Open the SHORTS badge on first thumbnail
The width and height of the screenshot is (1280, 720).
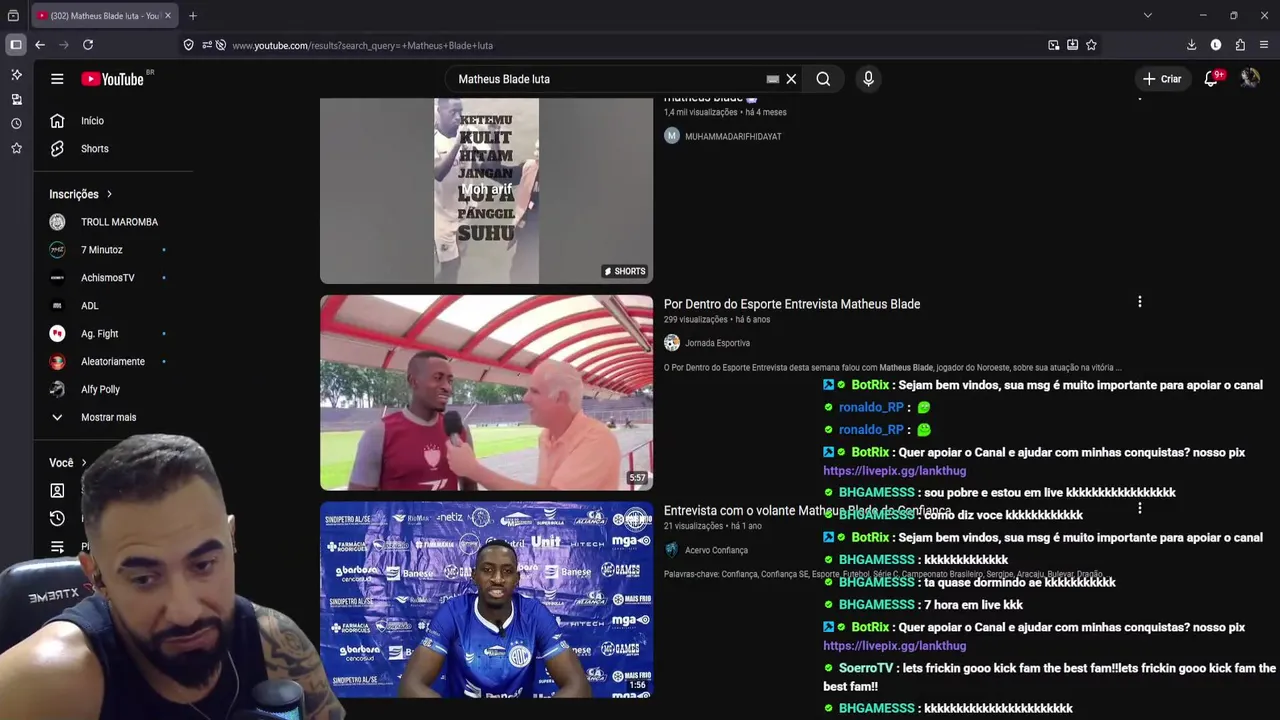624,271
